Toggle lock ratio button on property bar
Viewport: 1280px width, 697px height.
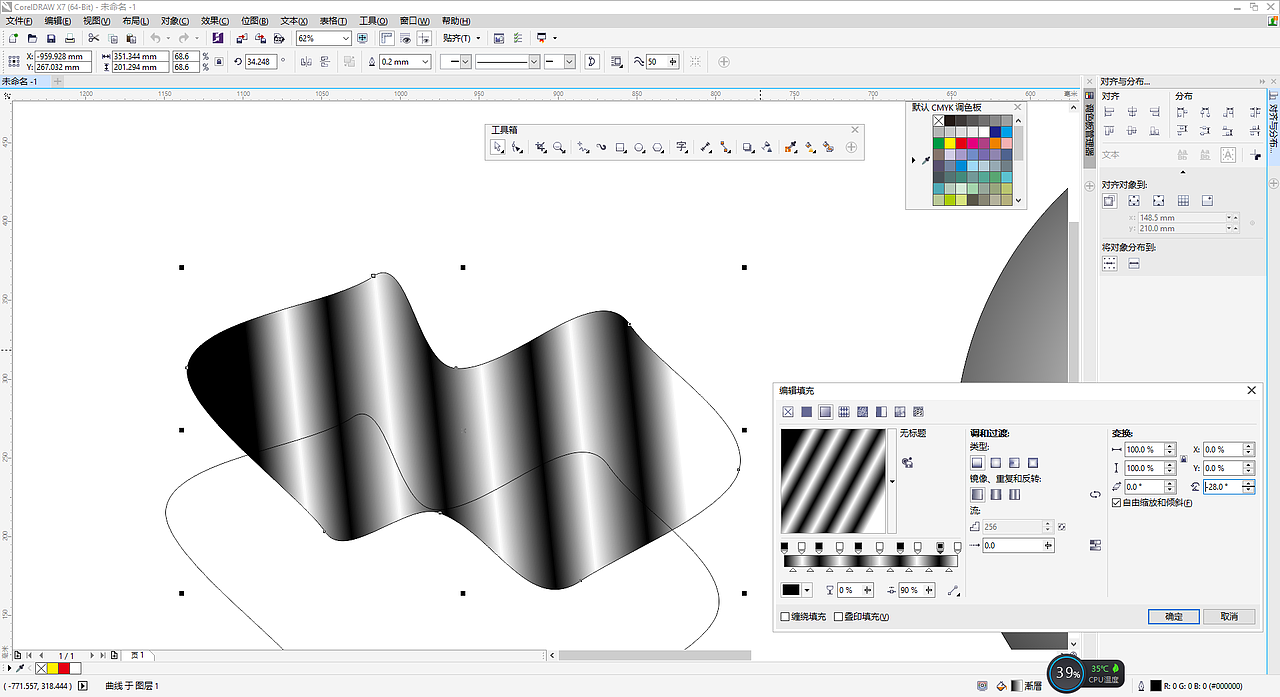[219, 61]
